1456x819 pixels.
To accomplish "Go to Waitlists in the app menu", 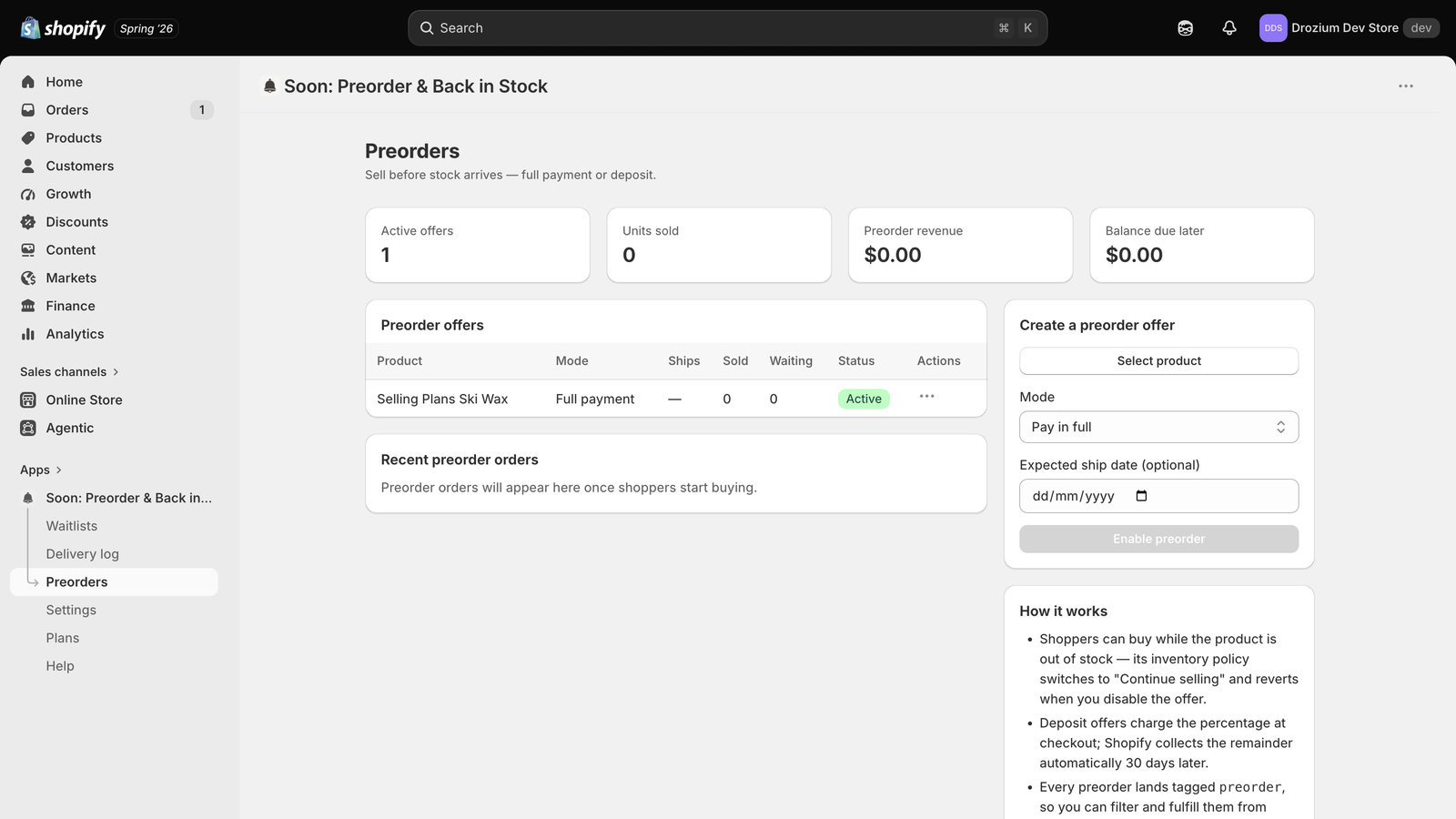I will 72,526.
